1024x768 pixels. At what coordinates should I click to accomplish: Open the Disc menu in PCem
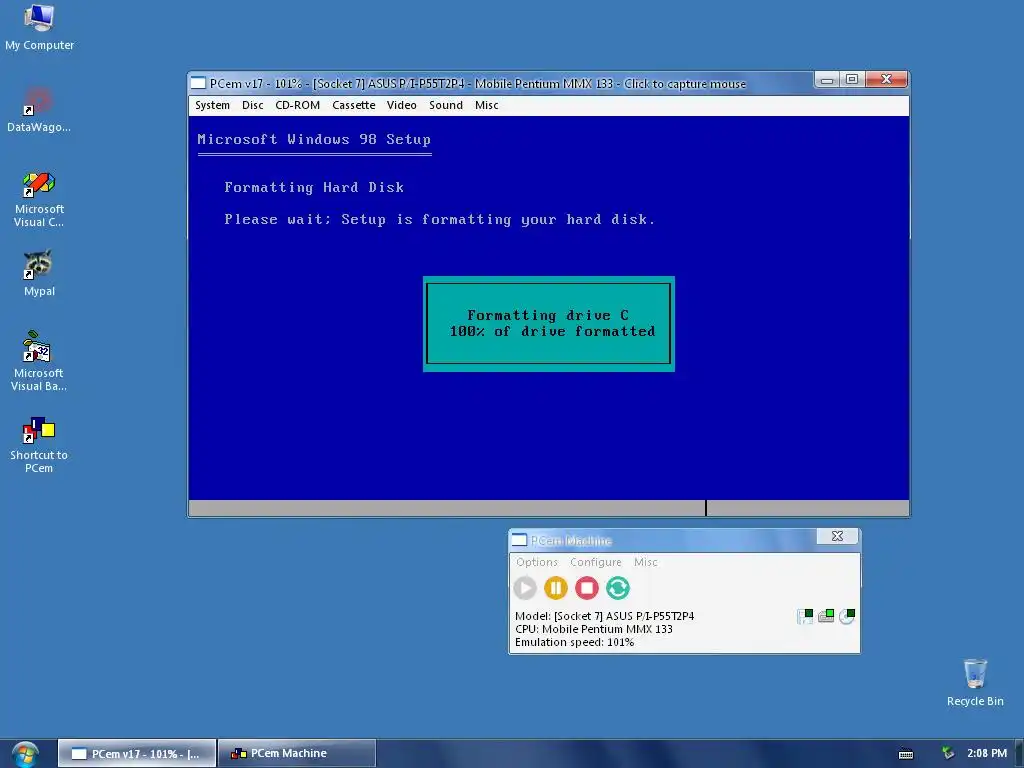tap(253, 105)
